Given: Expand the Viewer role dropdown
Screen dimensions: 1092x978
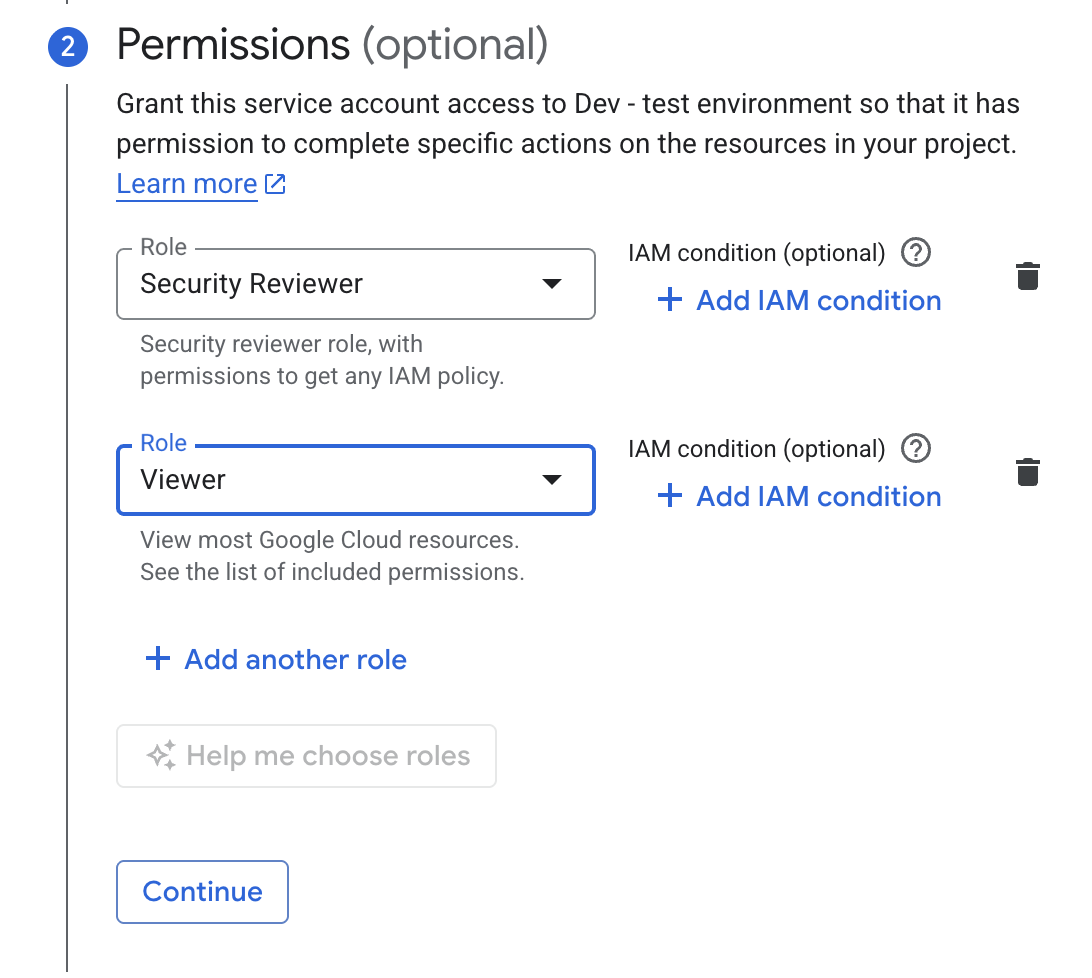Looking at the screenshot, I should click(x=355, y=480).
